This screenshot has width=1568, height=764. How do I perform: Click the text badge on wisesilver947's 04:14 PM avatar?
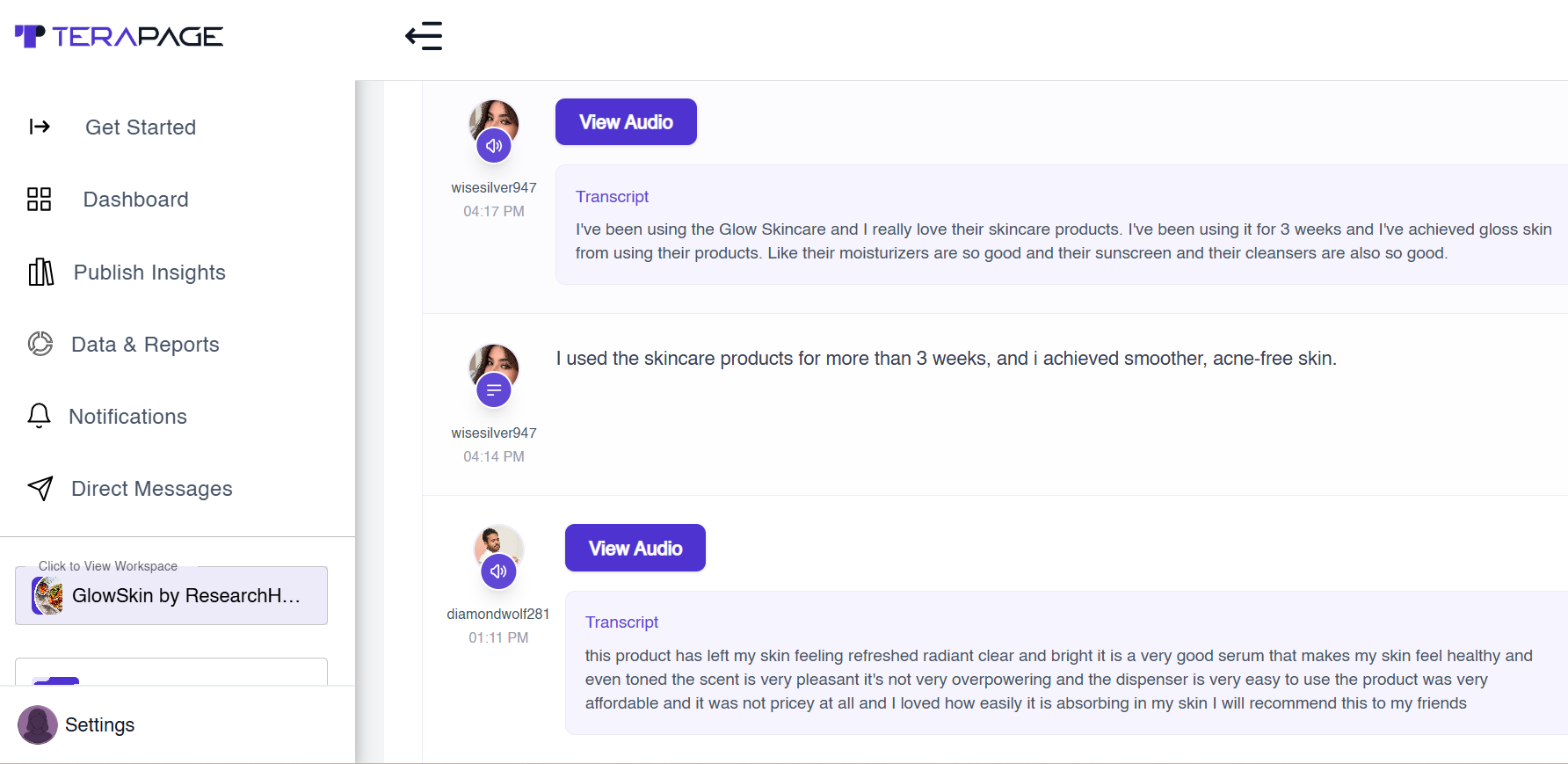pyautogui.click(x=494, y=389)
